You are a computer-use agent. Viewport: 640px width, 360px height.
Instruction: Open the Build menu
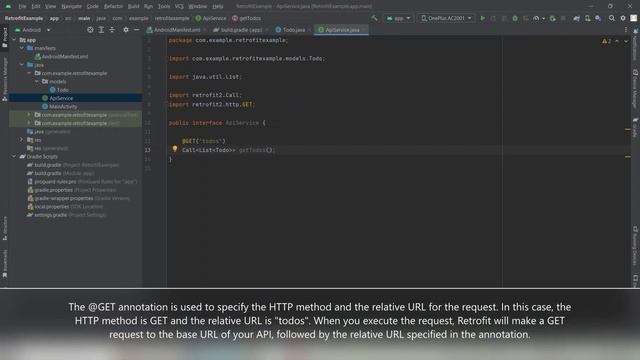click(x=133, y=7)
